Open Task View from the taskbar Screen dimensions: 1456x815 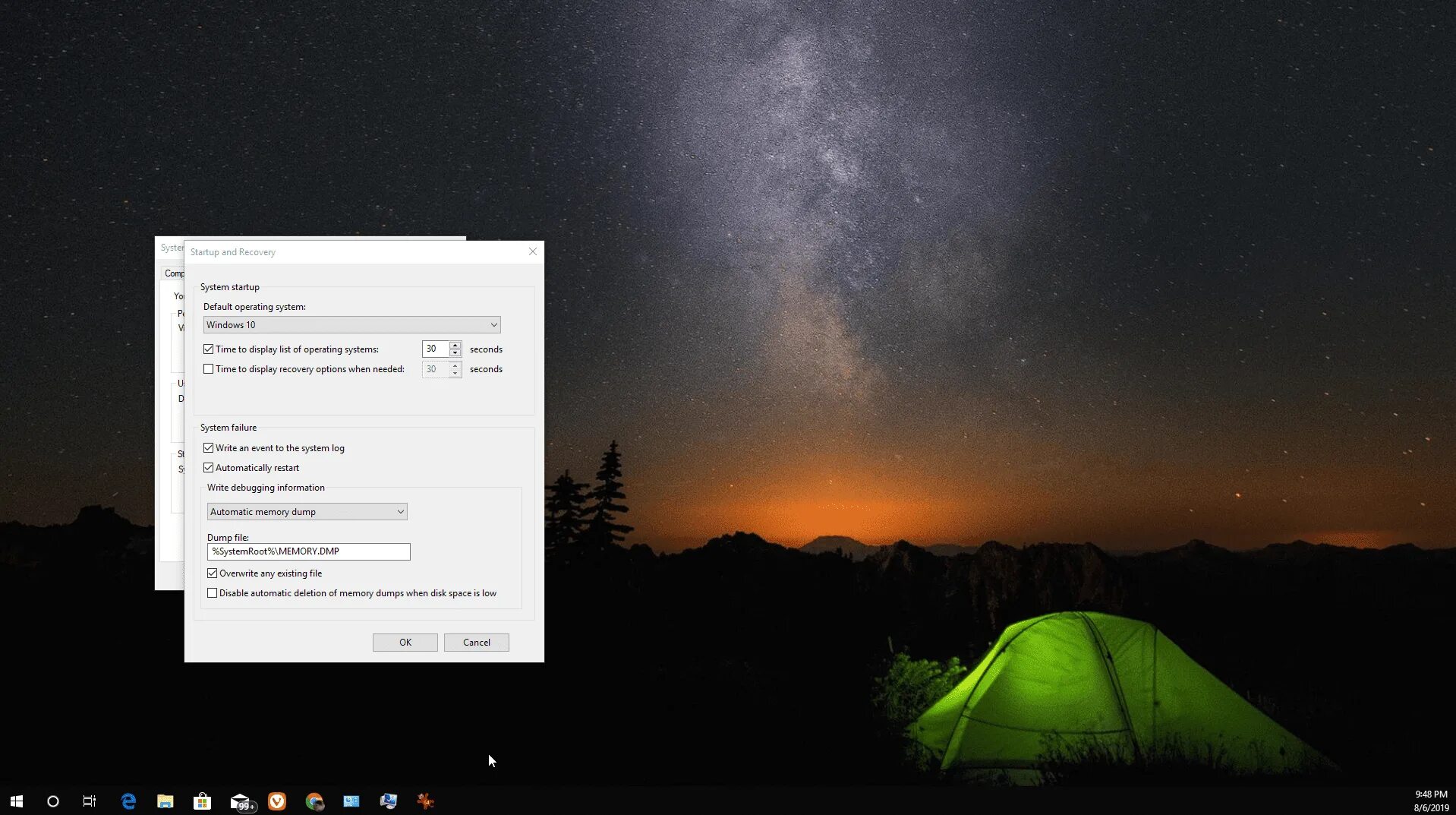[89, 801]
